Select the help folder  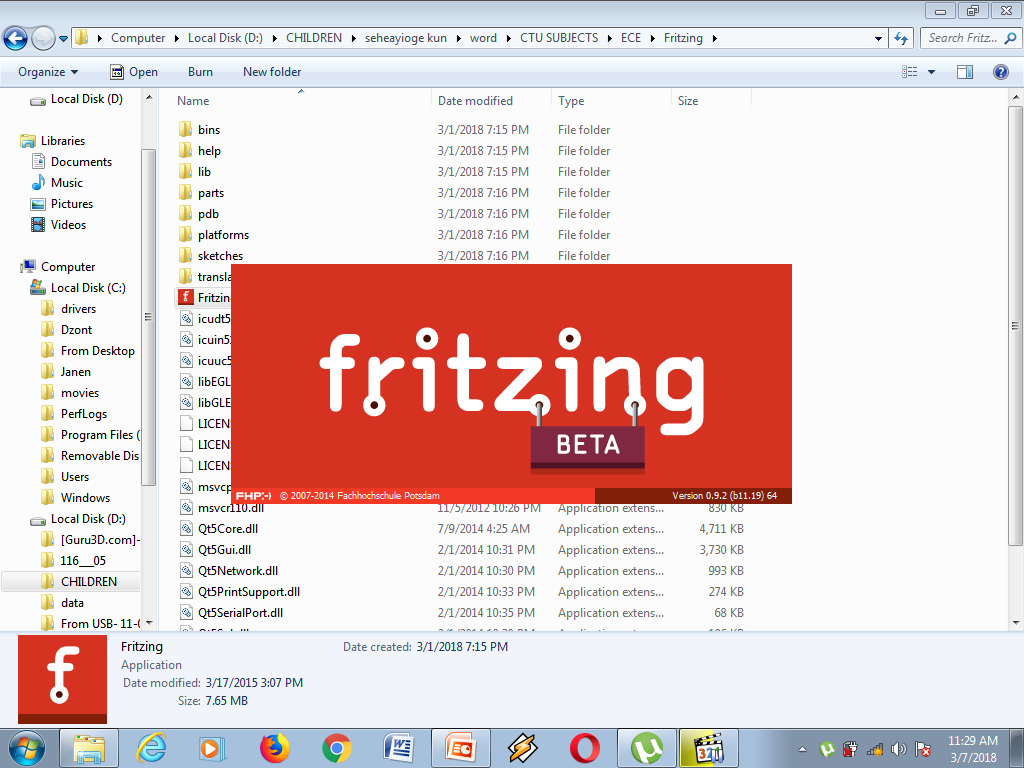(x=209, y=151)
